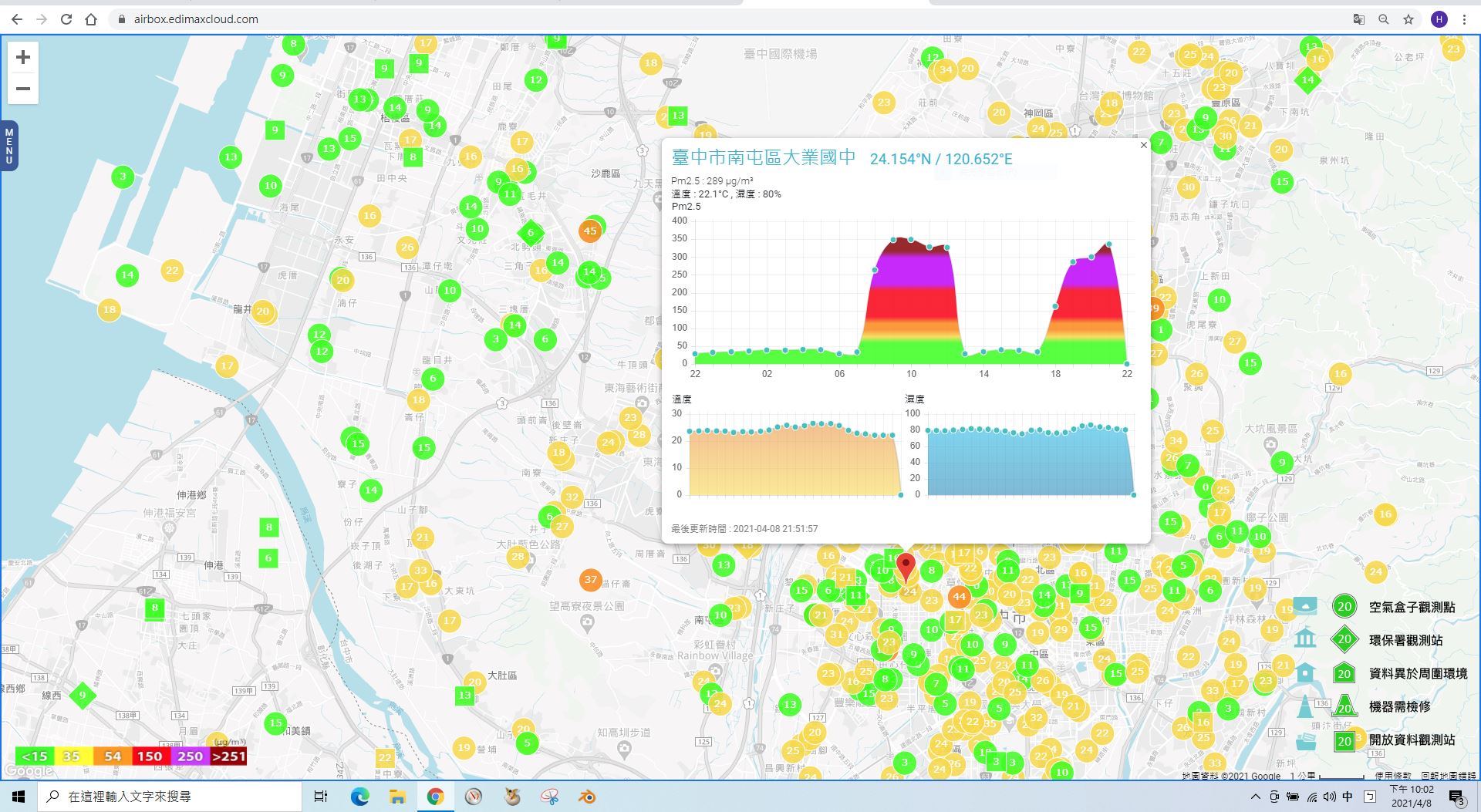Viewport: 1481px width, 812px height.
Task: Zoom in the map with plus button
Action: (23, 57)
